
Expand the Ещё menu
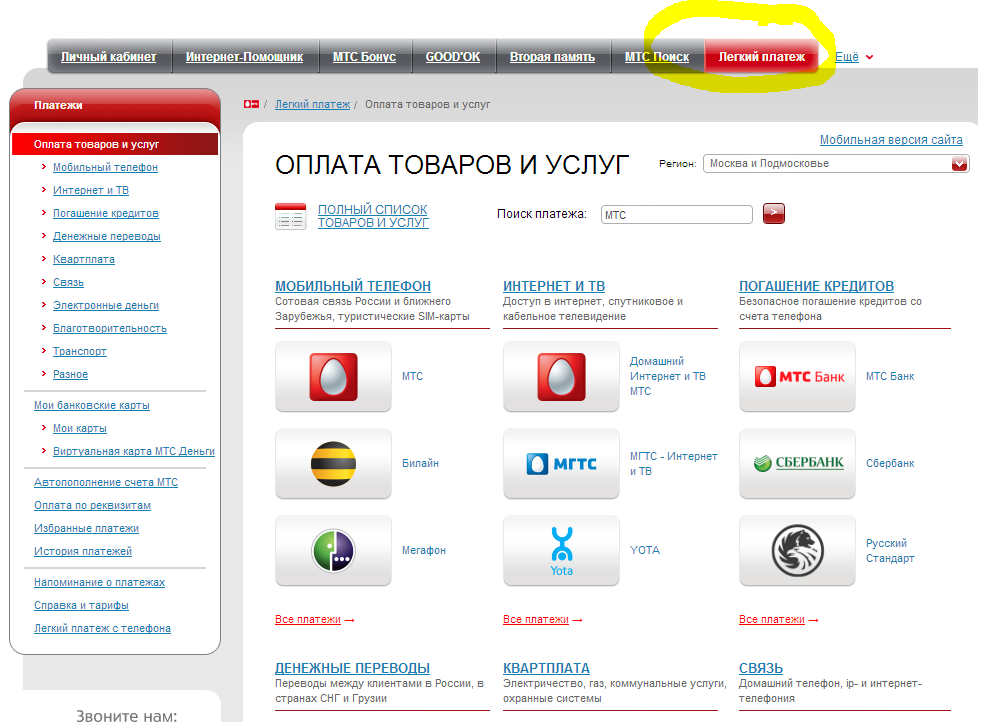coord(853,57)
